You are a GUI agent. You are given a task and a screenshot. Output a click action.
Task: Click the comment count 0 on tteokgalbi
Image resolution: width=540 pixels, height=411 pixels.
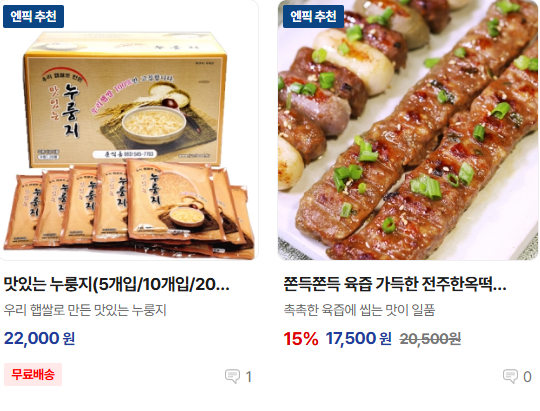tap(527, 377)
